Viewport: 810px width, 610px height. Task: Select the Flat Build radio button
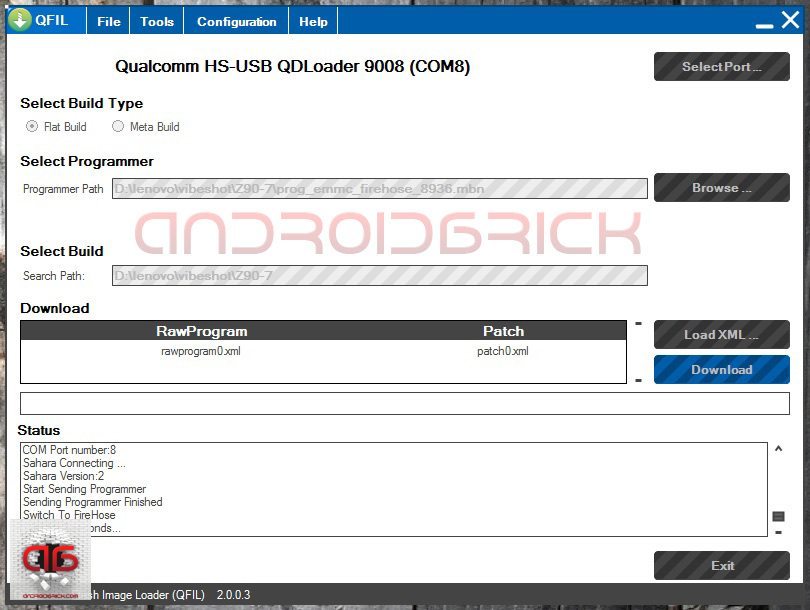(x=33, y=127)
